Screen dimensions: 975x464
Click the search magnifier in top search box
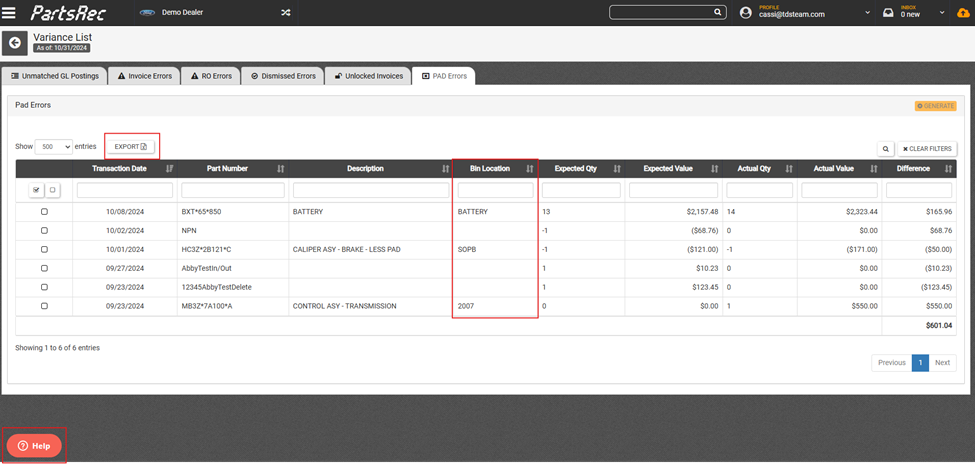tap(718, 12)
